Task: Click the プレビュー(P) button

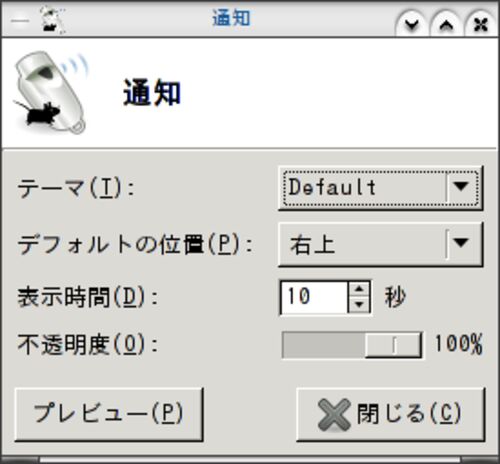Action: [x=109, y=414]
